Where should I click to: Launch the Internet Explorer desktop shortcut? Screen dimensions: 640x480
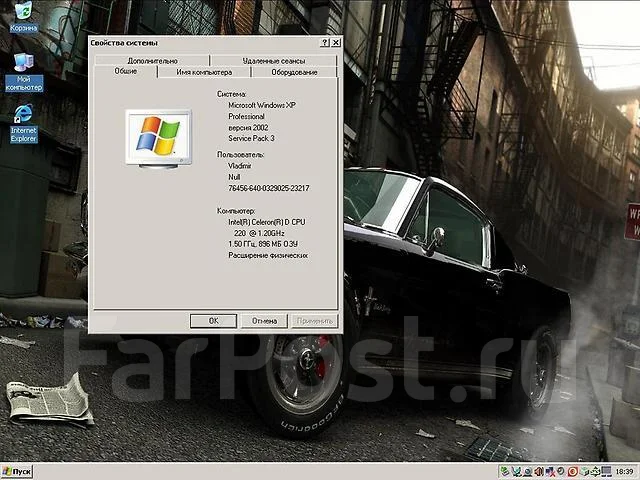(x=23, y=123)
